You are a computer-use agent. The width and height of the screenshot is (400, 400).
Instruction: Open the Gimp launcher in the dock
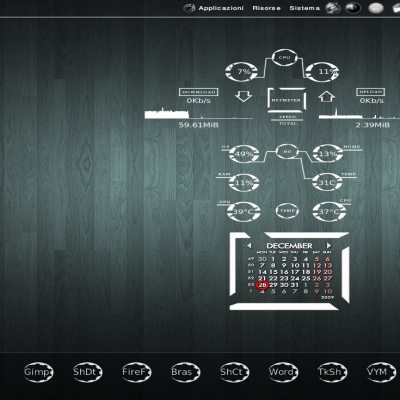tap(38, 372)
